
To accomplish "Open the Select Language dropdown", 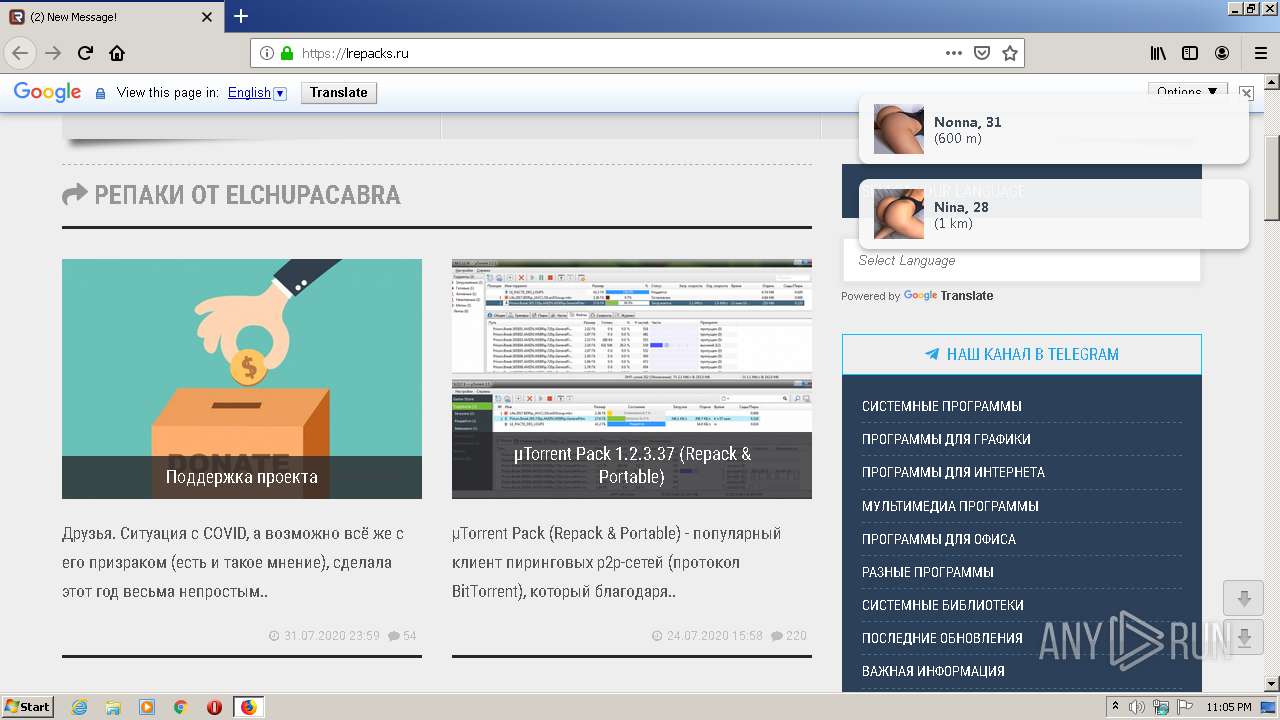I will click(x=1021, y=260).
